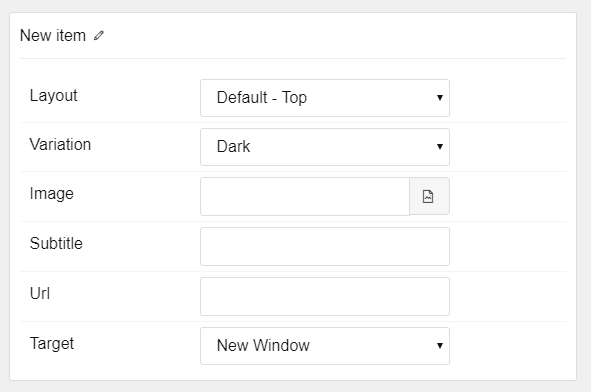Open the image file picker icon button

pos(429,196)
